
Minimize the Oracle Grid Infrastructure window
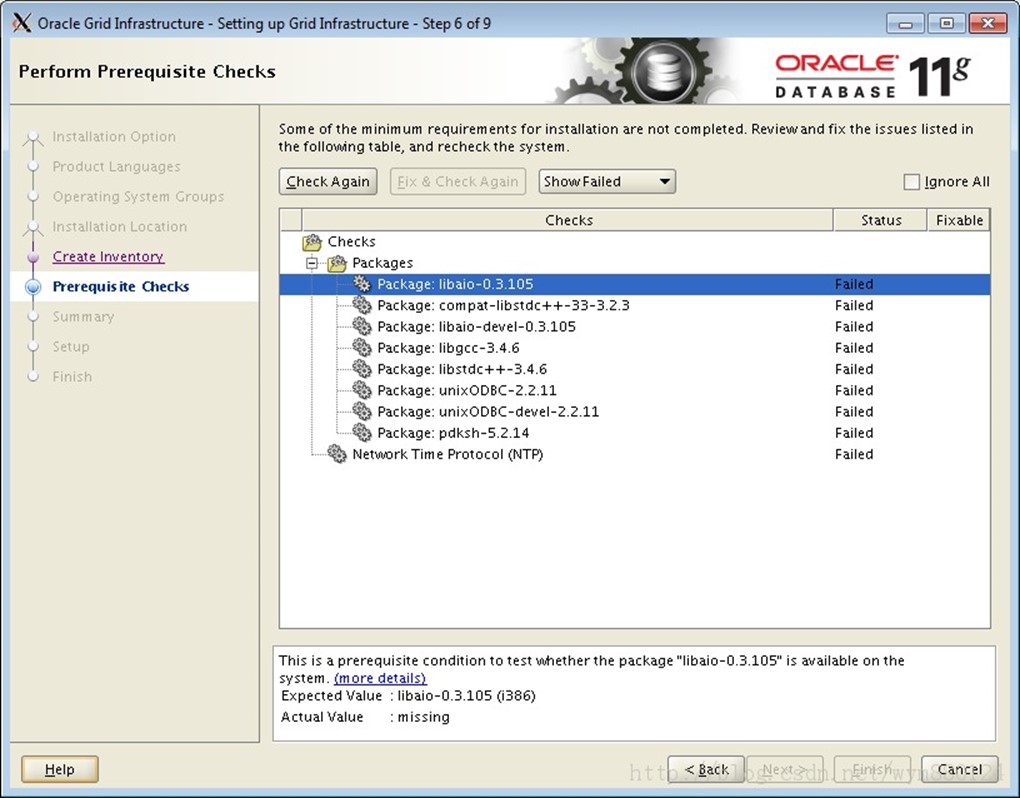905,23
